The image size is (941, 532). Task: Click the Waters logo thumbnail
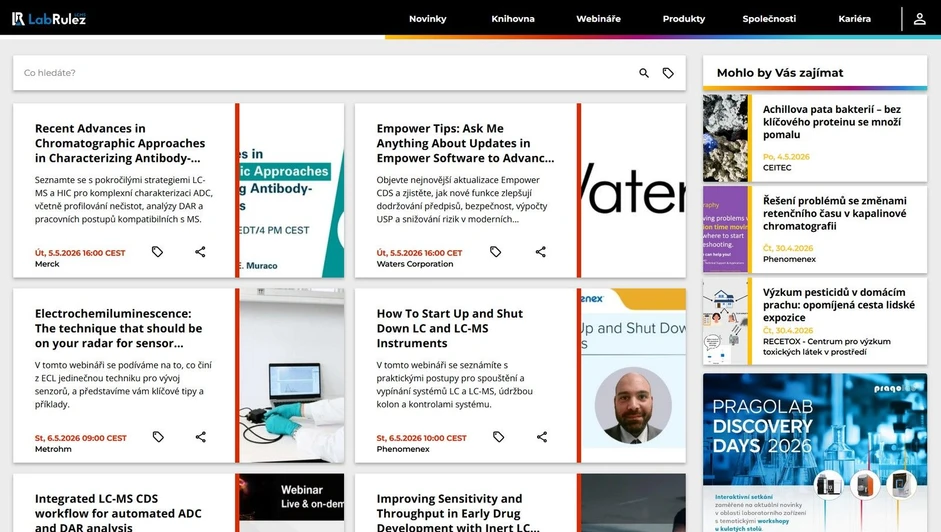click(x=634, y=190)
